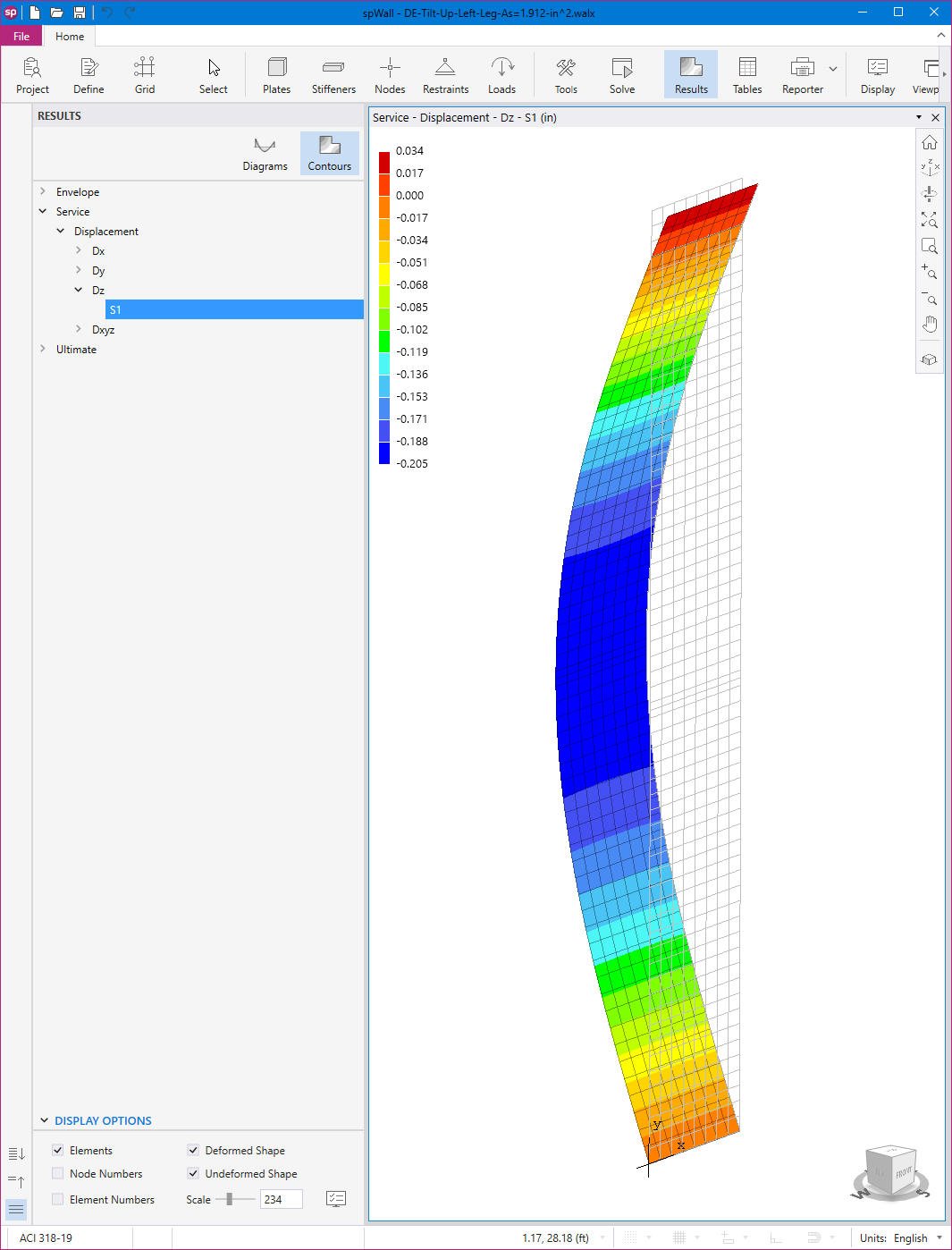Activate the Select pointer tool
952x1250 pixels.
pyautogui.click(x=214, y=75)
